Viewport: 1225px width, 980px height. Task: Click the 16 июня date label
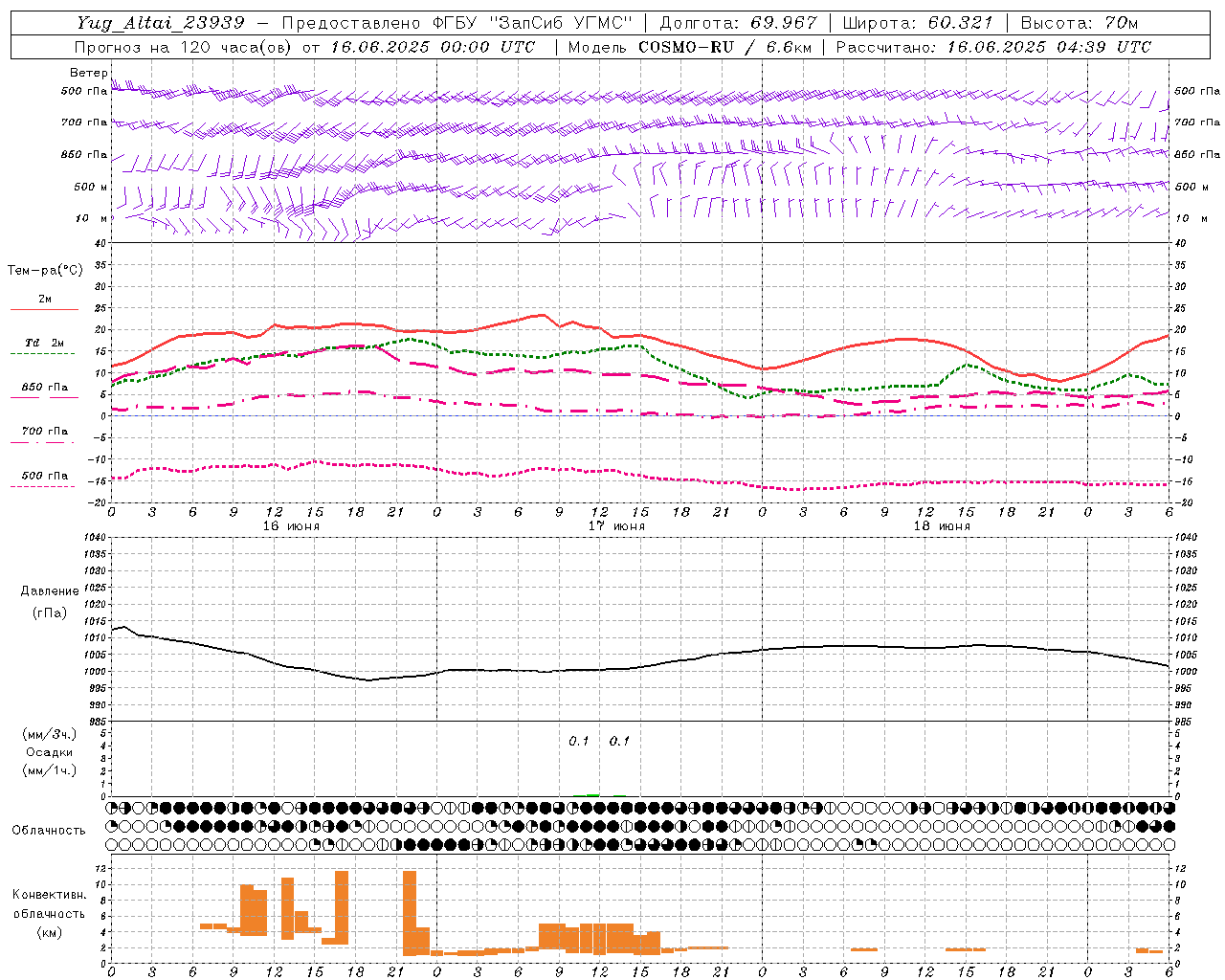coord(291,526)
